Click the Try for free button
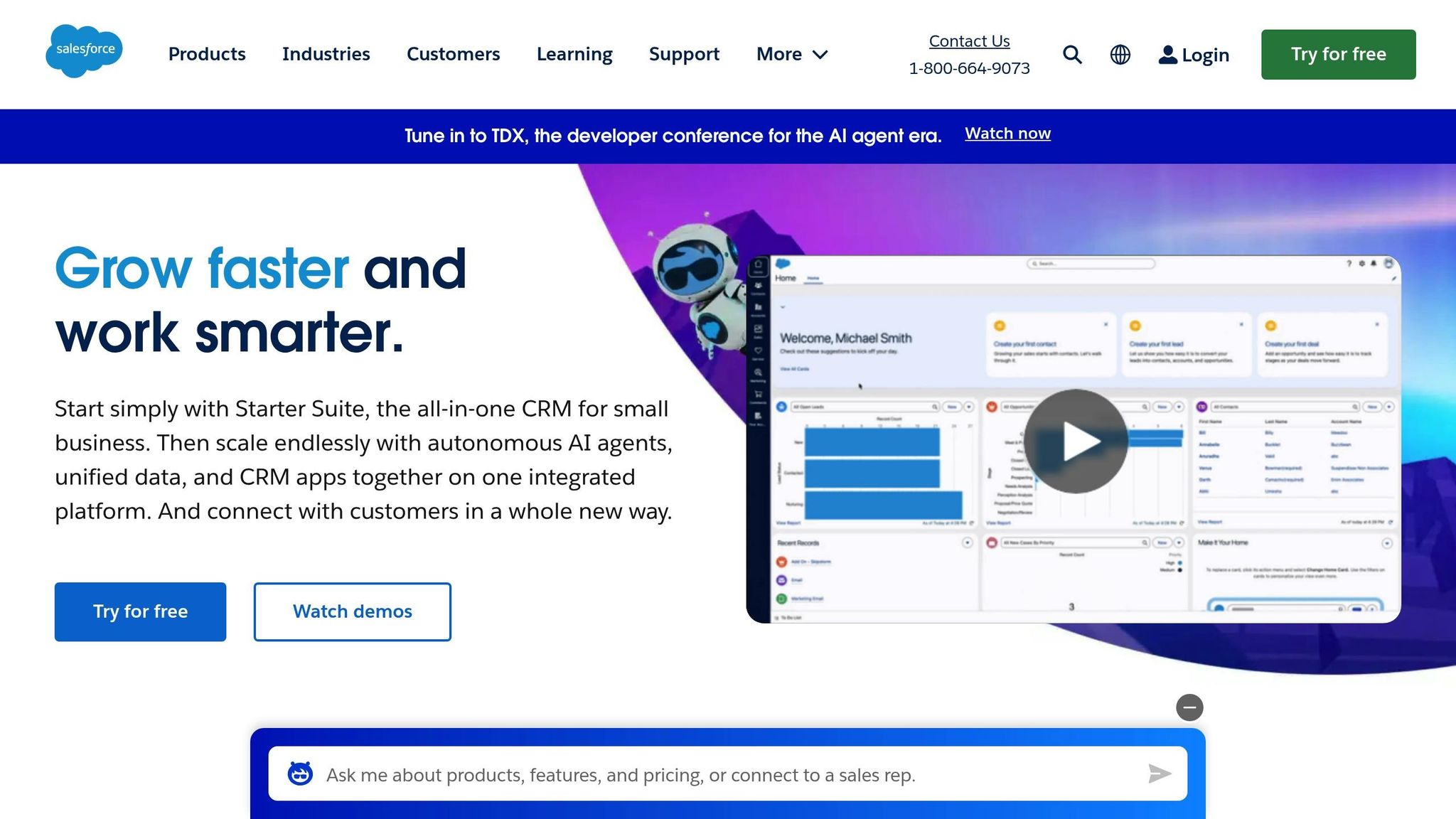 [x=1337, y=54]
